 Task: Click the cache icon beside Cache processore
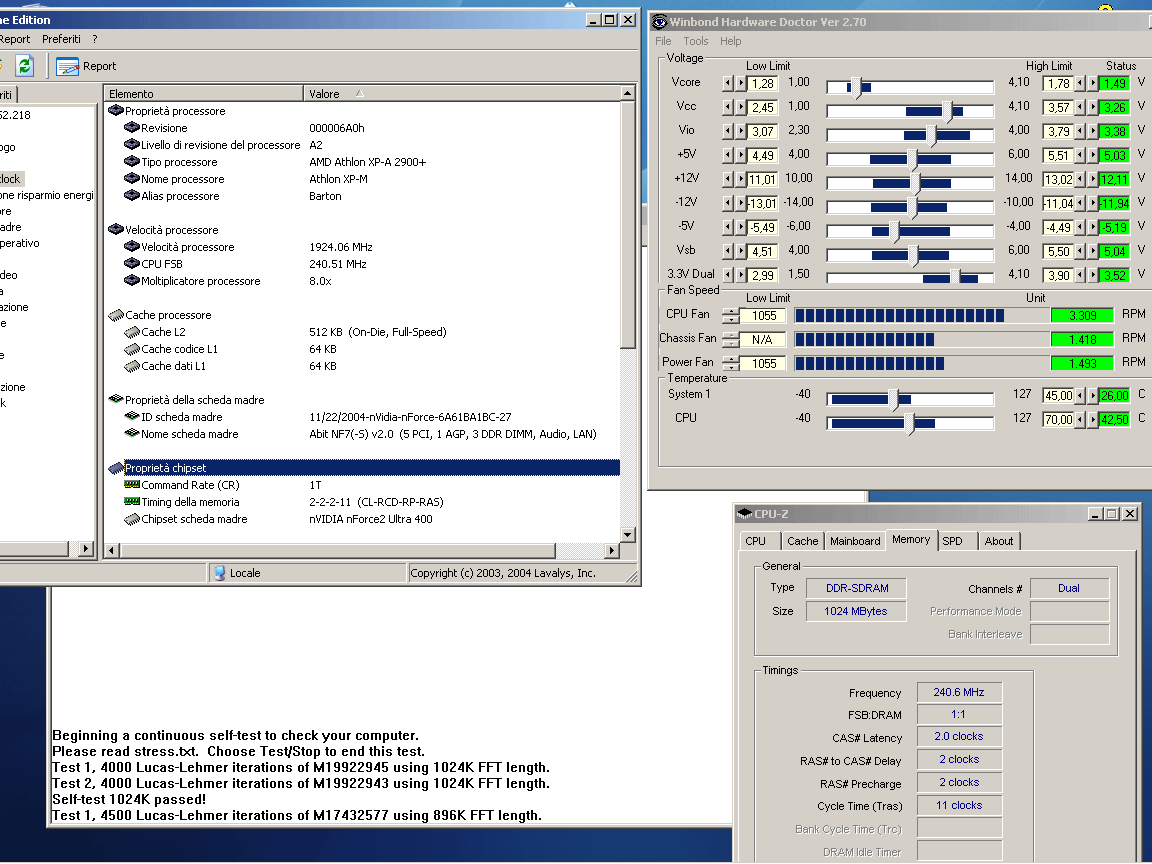point(115,314)
